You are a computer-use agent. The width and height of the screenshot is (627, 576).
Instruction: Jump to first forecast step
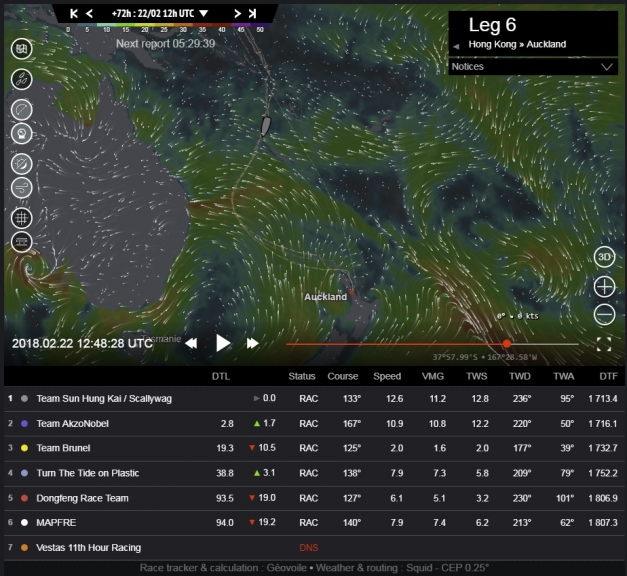(x=74, y=14)
